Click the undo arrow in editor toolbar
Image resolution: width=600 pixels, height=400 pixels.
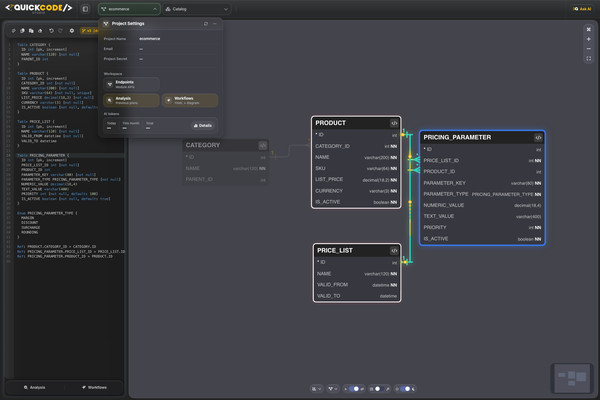tap(51, 31)
